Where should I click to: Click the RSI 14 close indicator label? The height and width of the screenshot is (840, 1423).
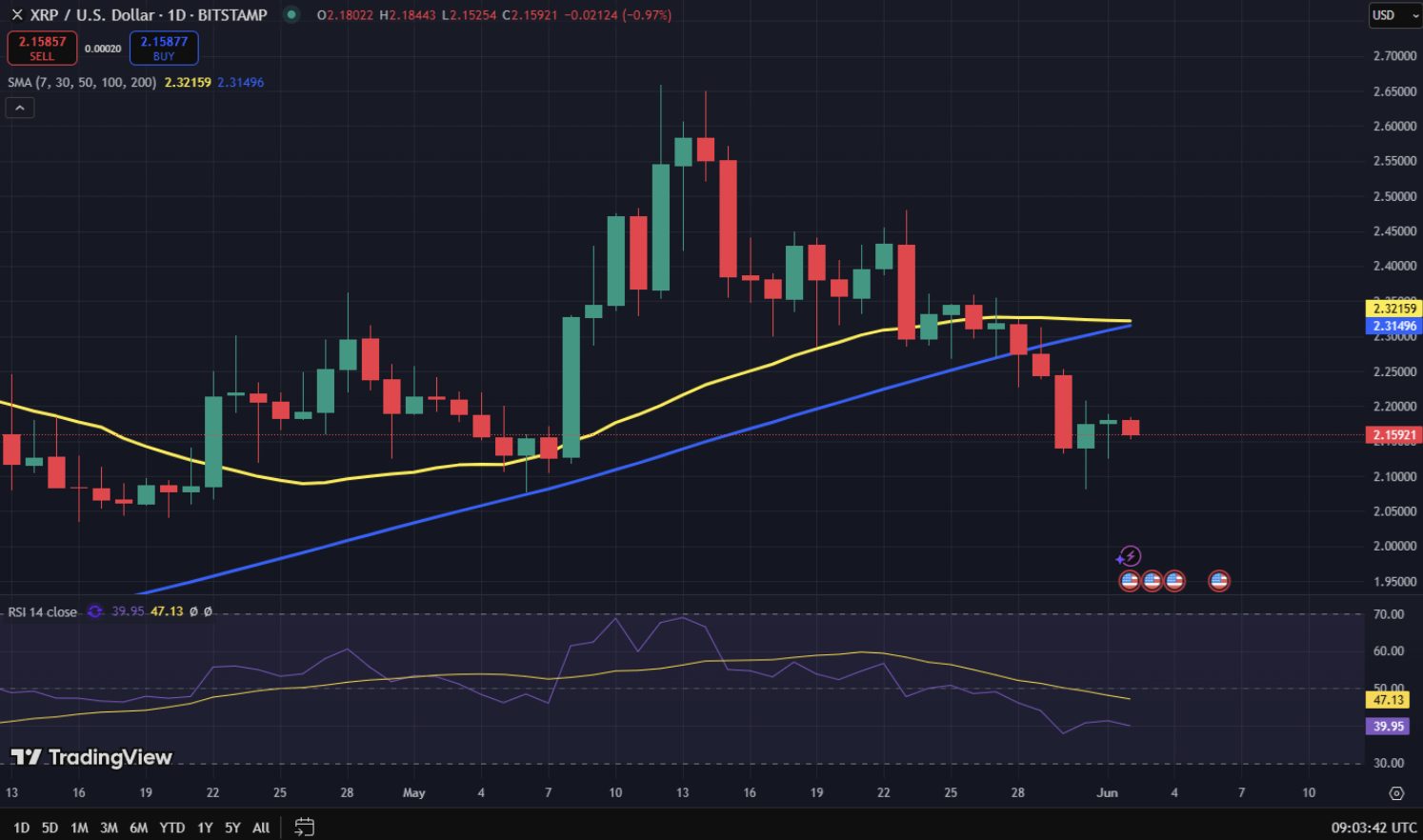click(x=43, y=611)
